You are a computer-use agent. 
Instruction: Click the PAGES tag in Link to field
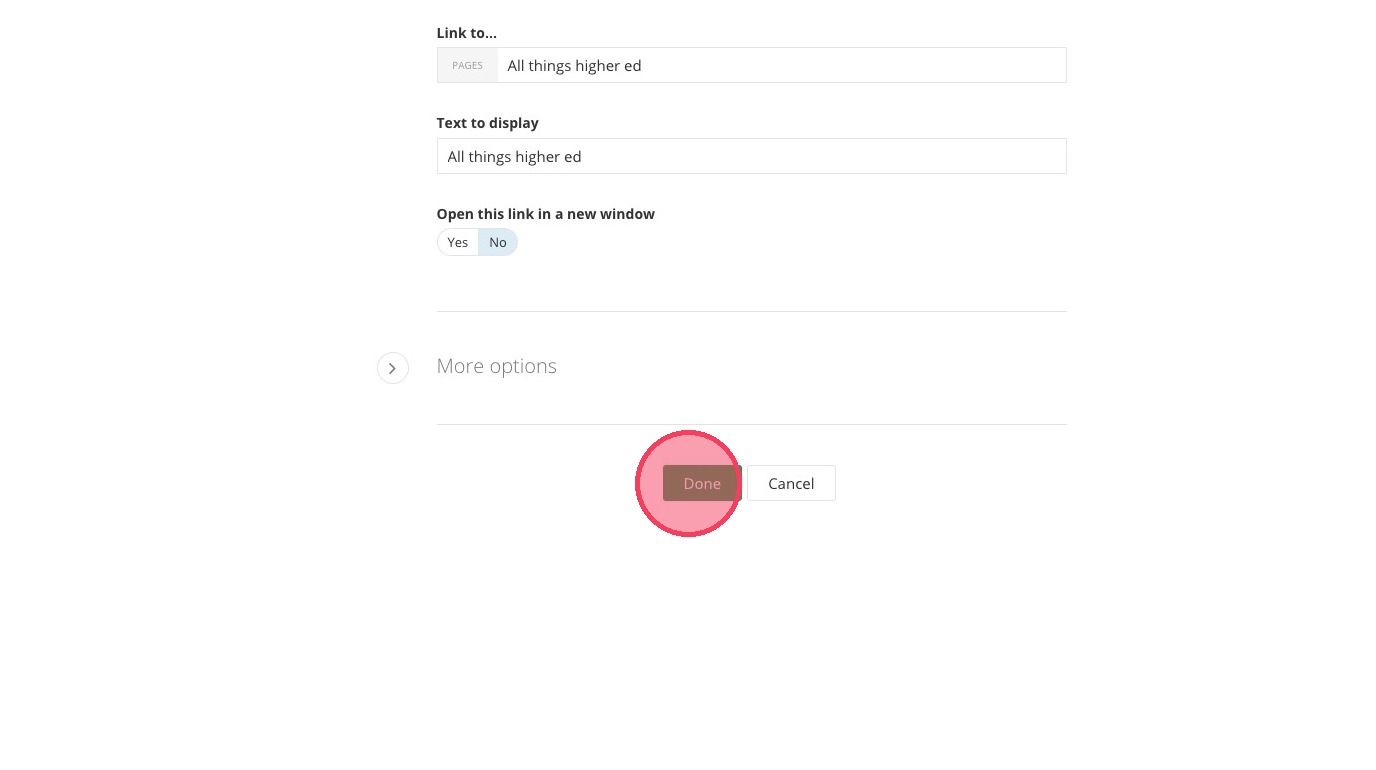coord(467,66)
